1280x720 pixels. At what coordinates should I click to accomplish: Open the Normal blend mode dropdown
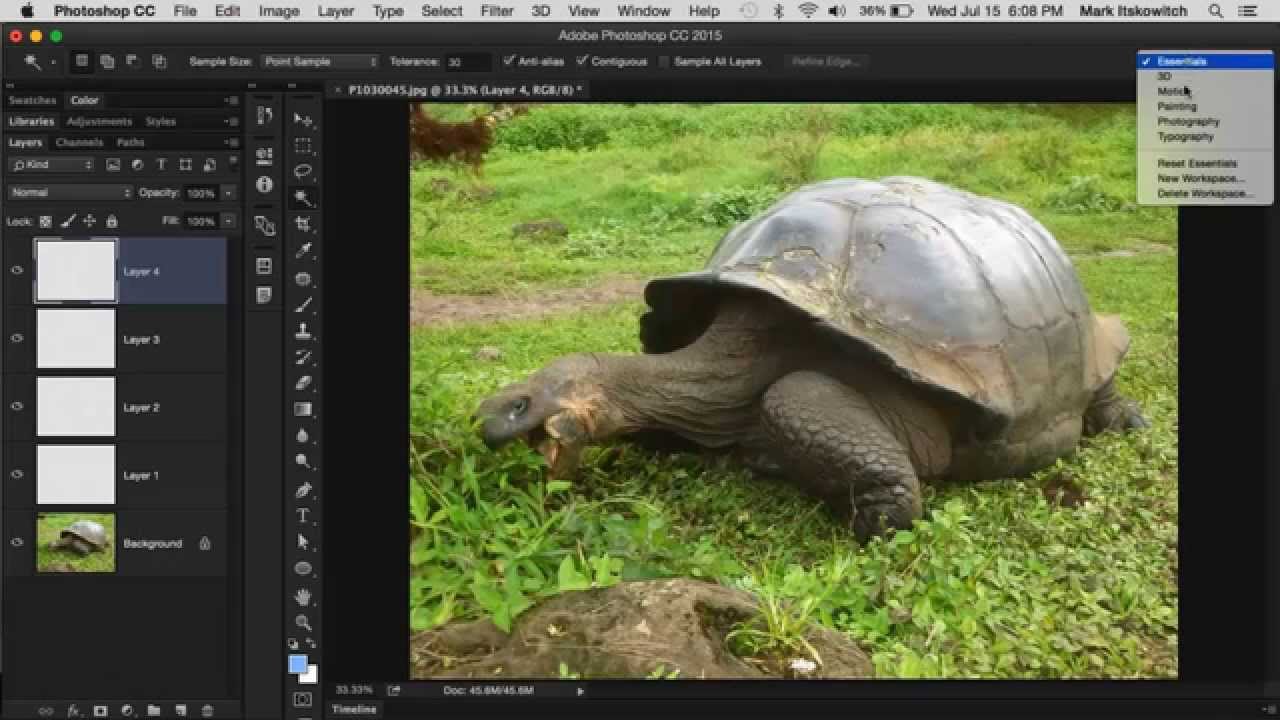70,192
